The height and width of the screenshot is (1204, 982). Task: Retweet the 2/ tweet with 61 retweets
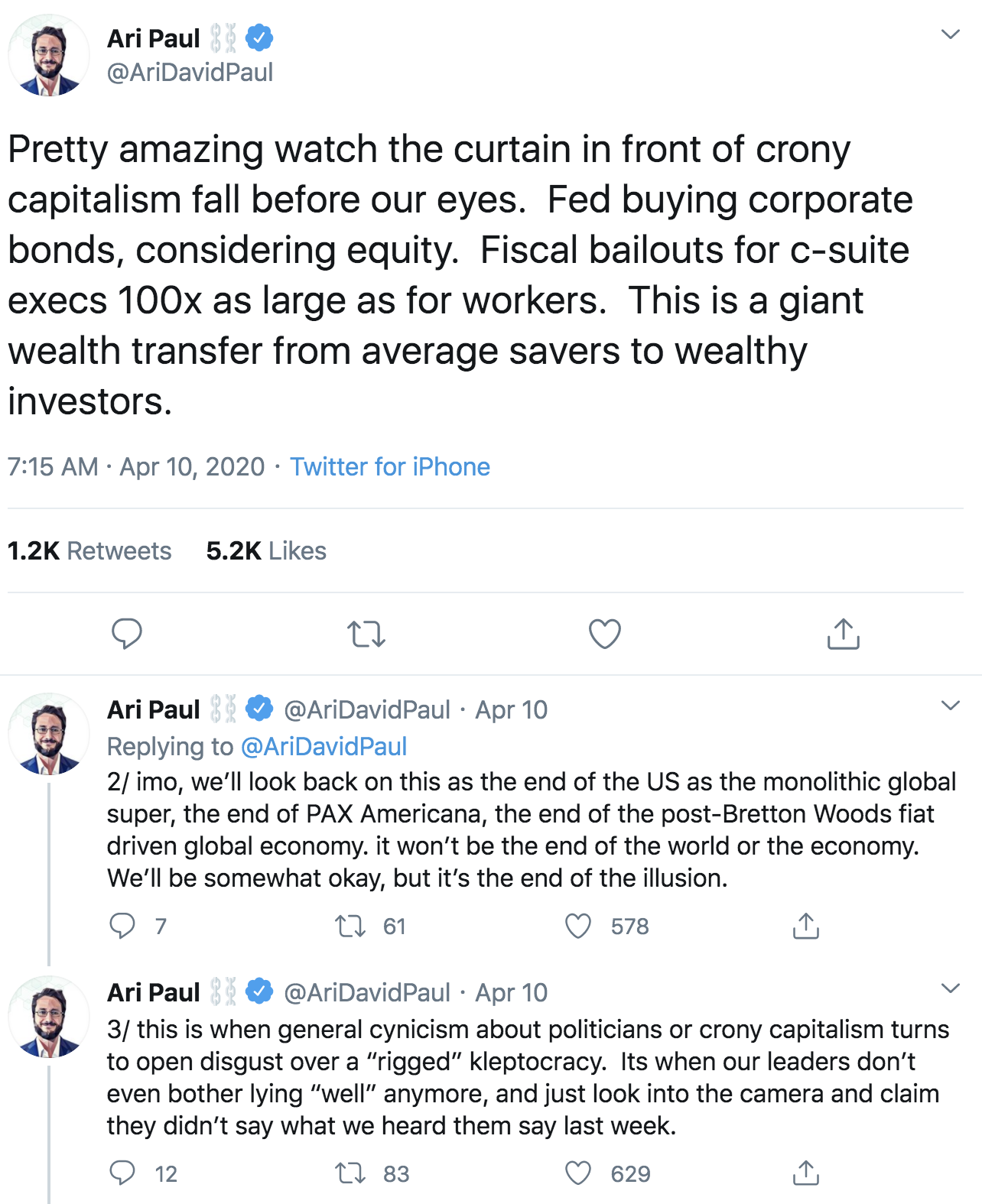(350, 927)
